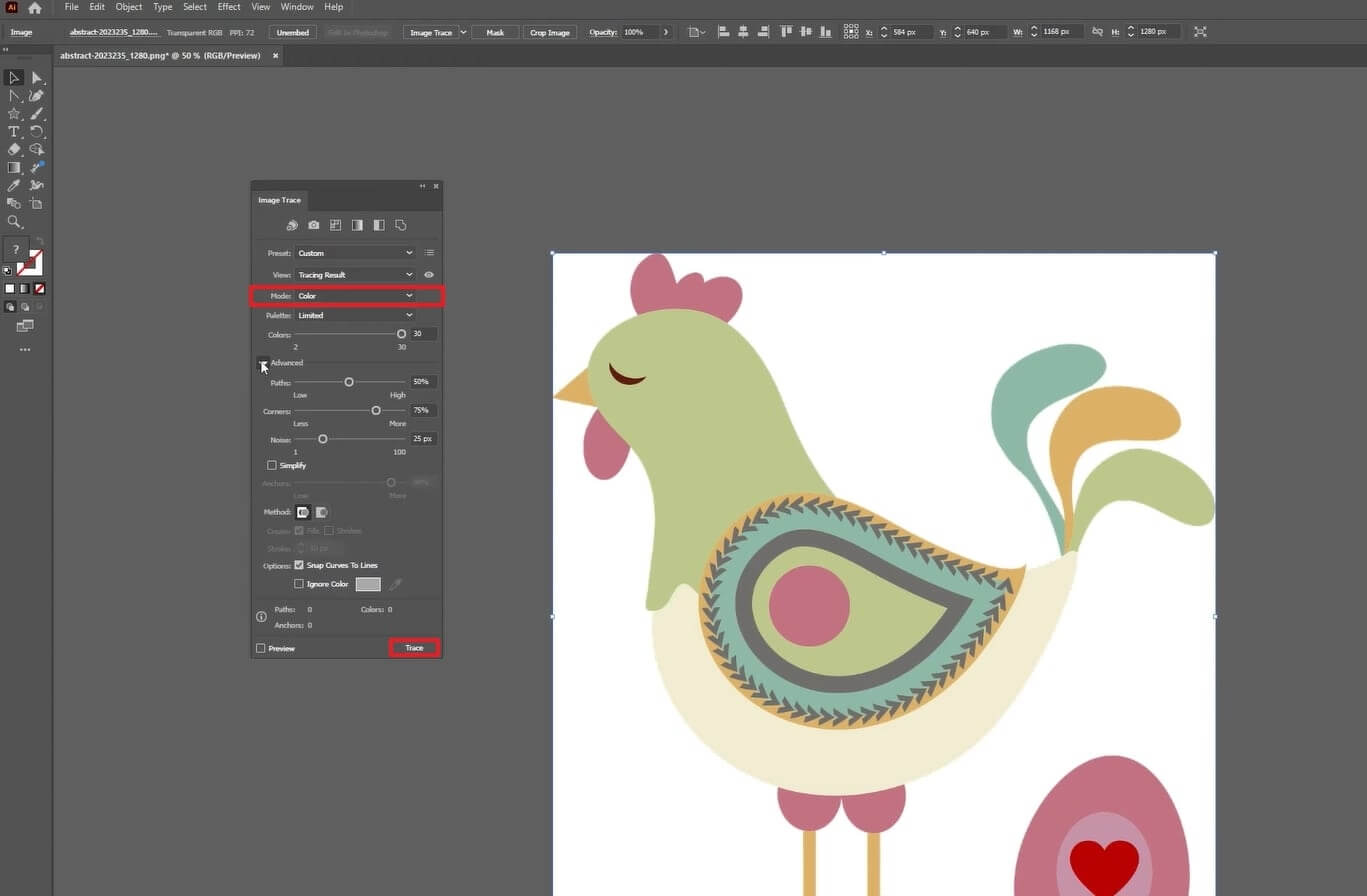The image size is (1367, 896).
Task: Select the Gradient tool
Action: point(14,168)
